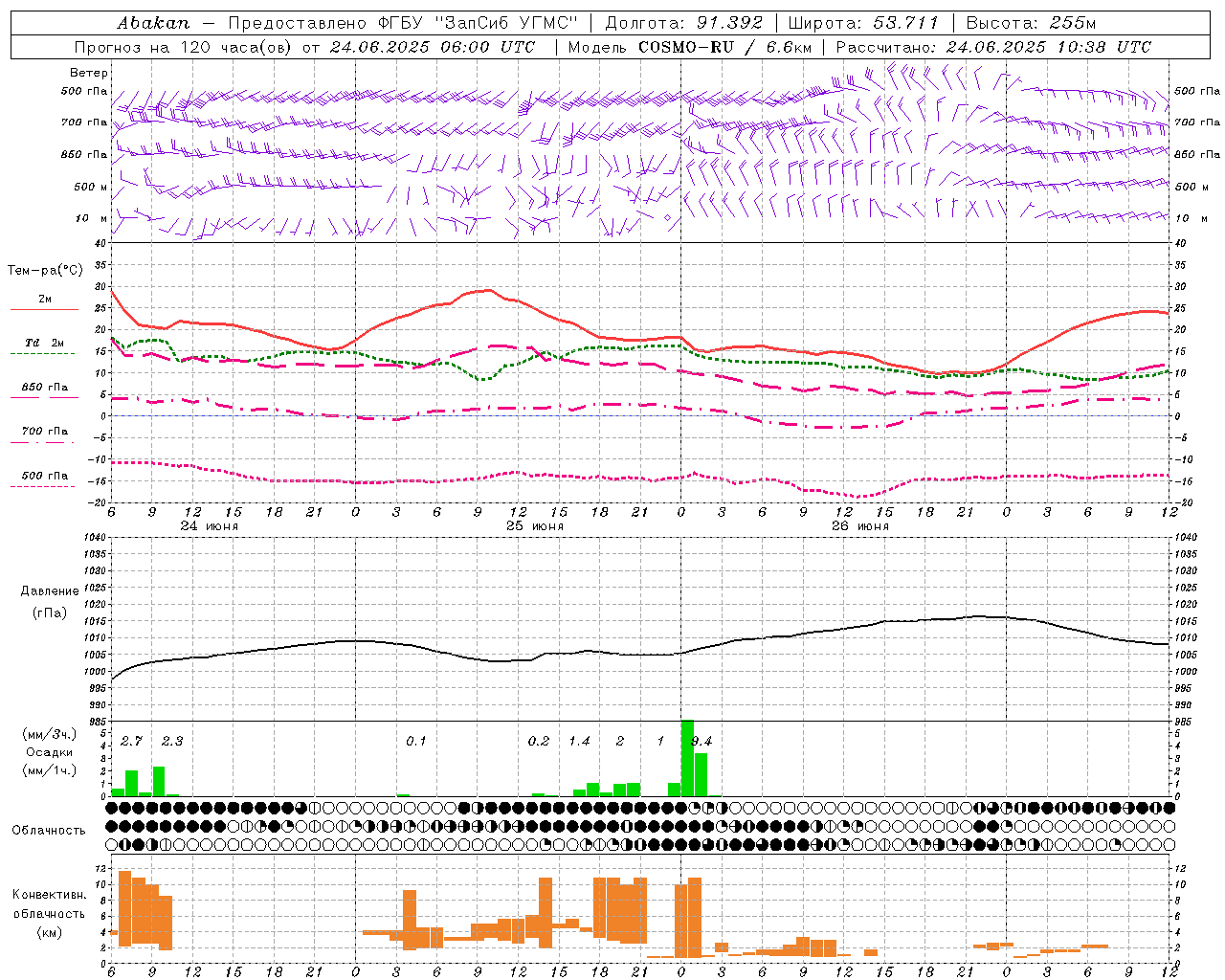The image size is (1225, 980).
Task: Click the 2.7 precipitation total value
Action: (x=132, y=742)
